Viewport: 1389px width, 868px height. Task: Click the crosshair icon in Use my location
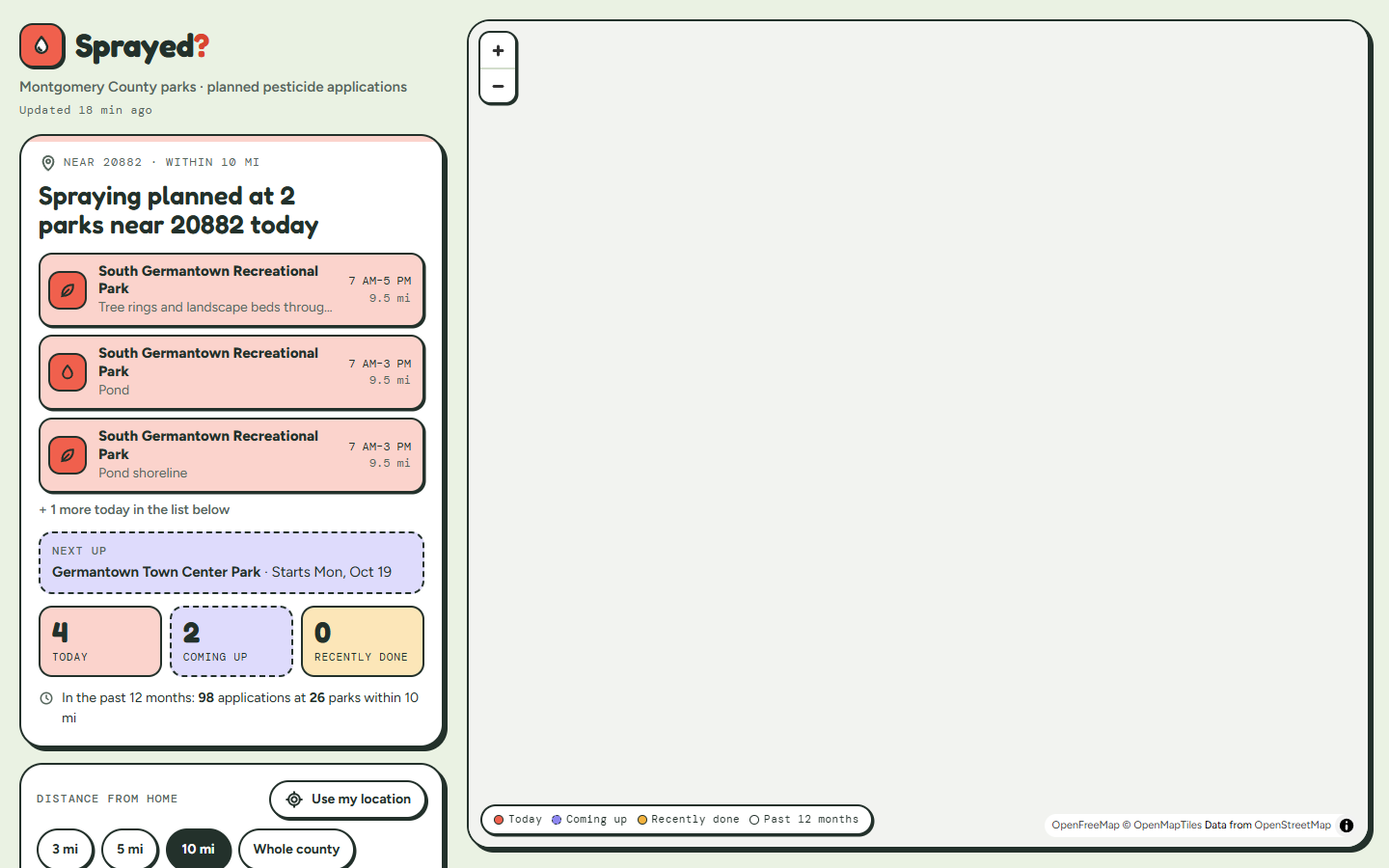click(x=294, y=800)
